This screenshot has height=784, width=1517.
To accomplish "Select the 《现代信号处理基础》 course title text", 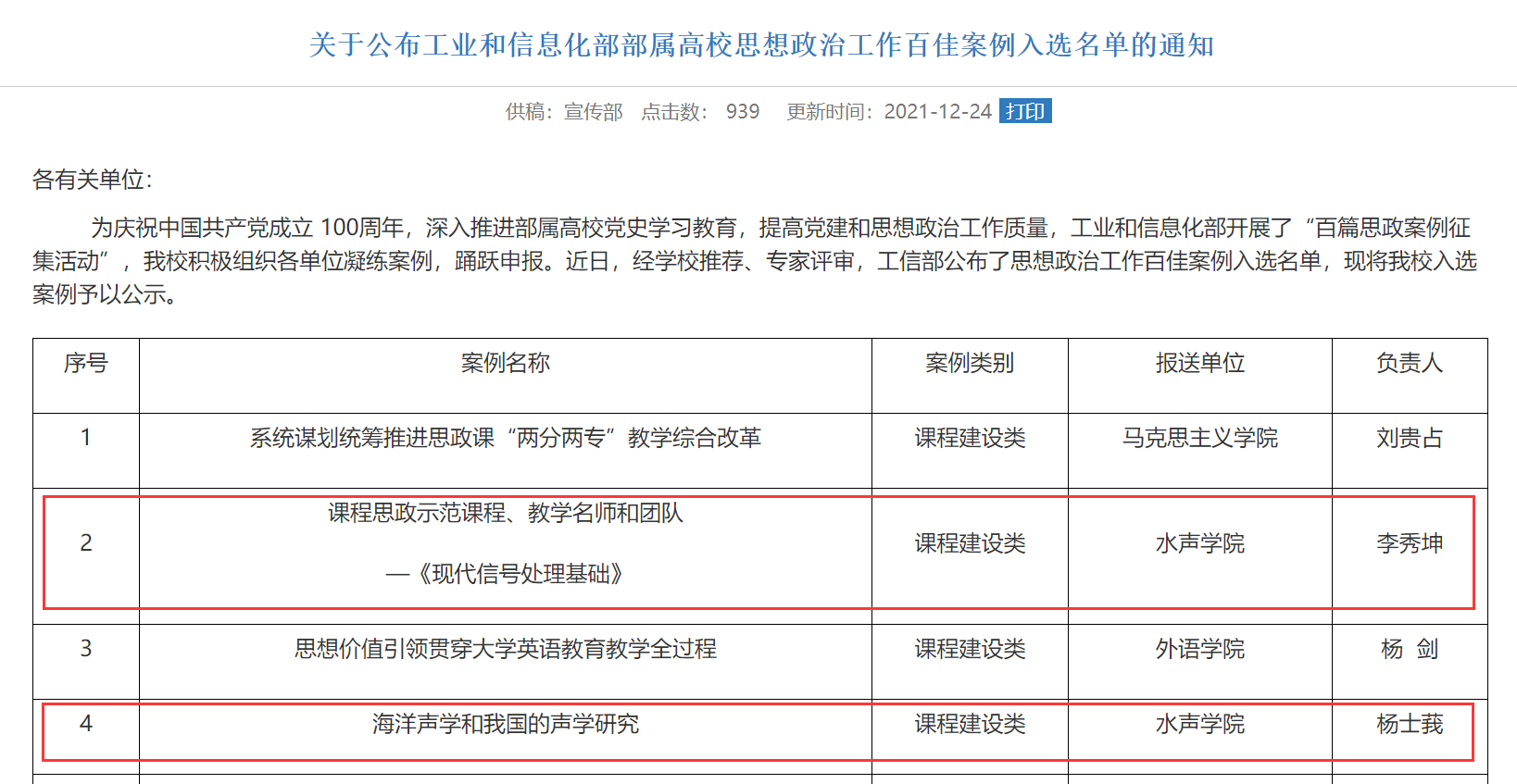I will coord(517,574).
